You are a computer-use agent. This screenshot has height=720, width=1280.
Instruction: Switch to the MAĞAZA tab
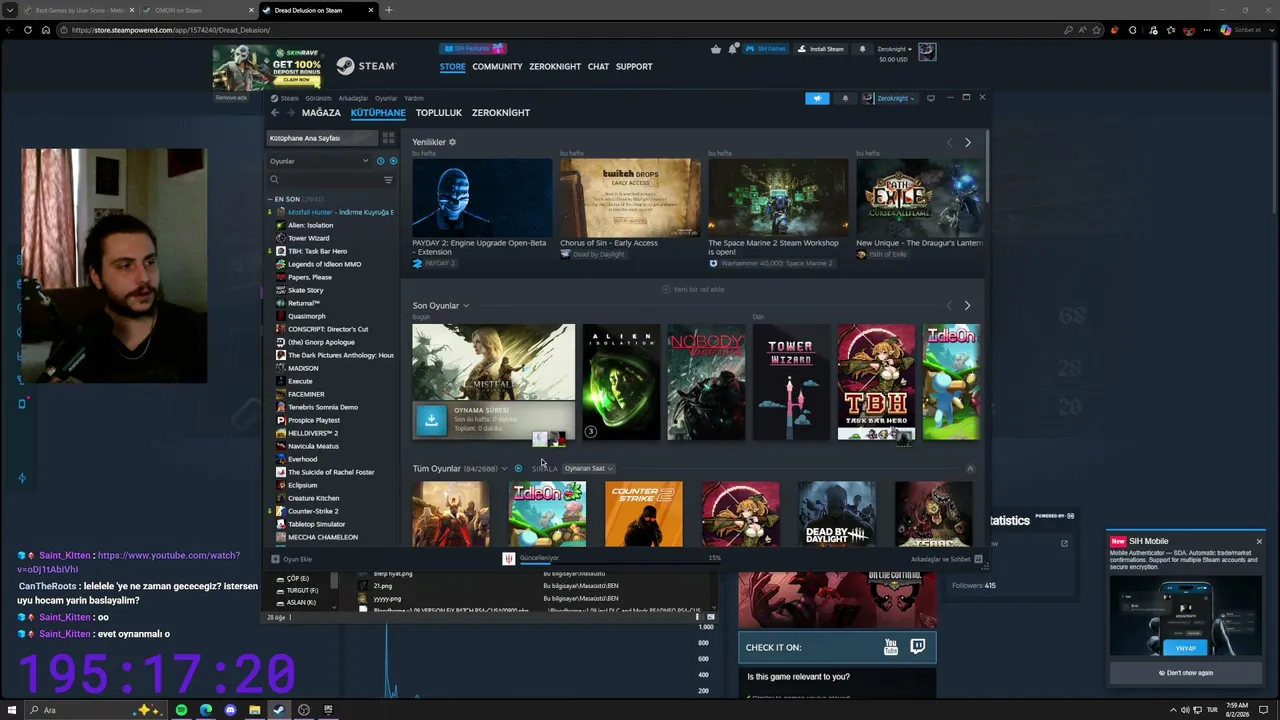pos(321,113)
